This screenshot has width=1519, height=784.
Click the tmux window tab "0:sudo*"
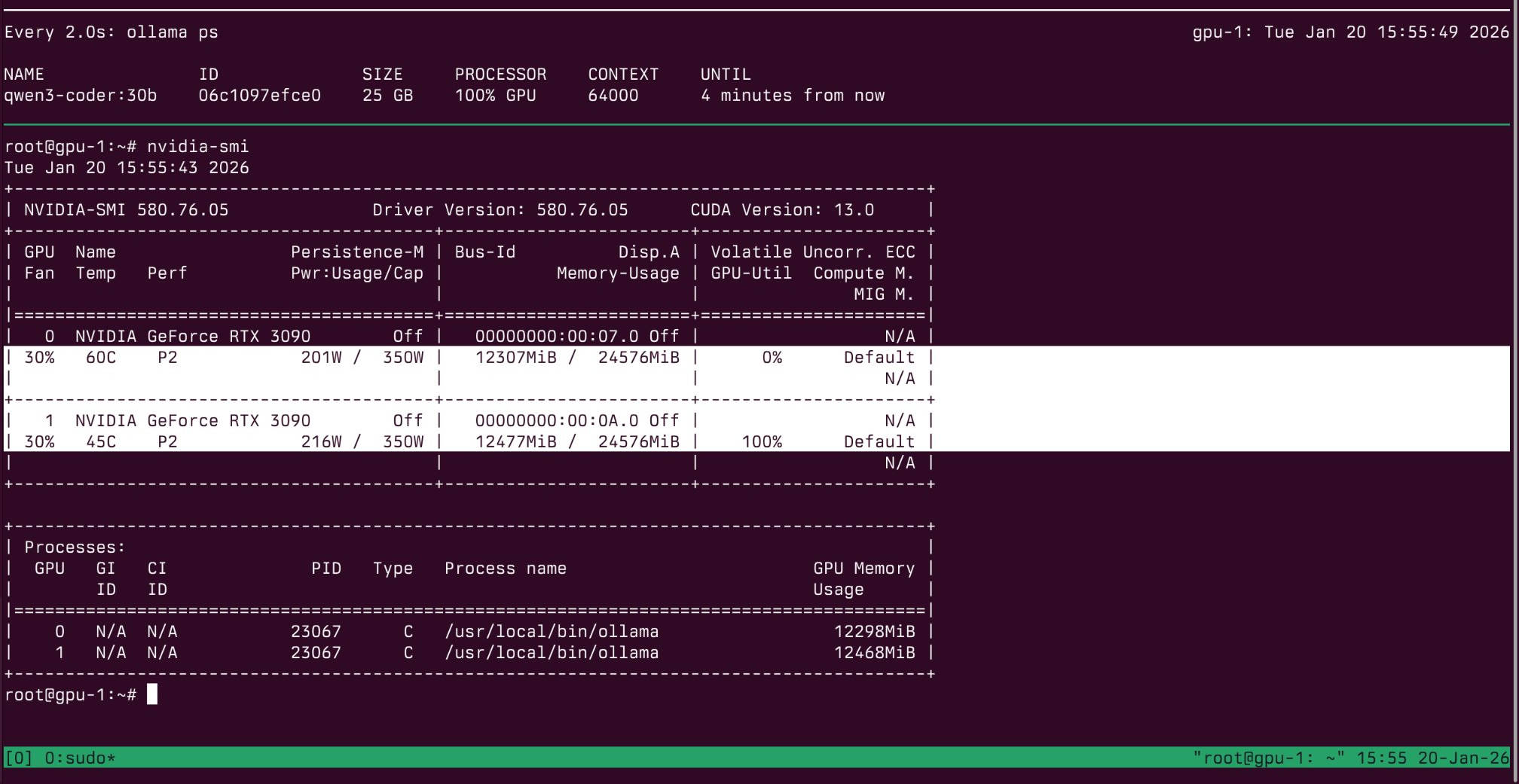pos(80,758)
